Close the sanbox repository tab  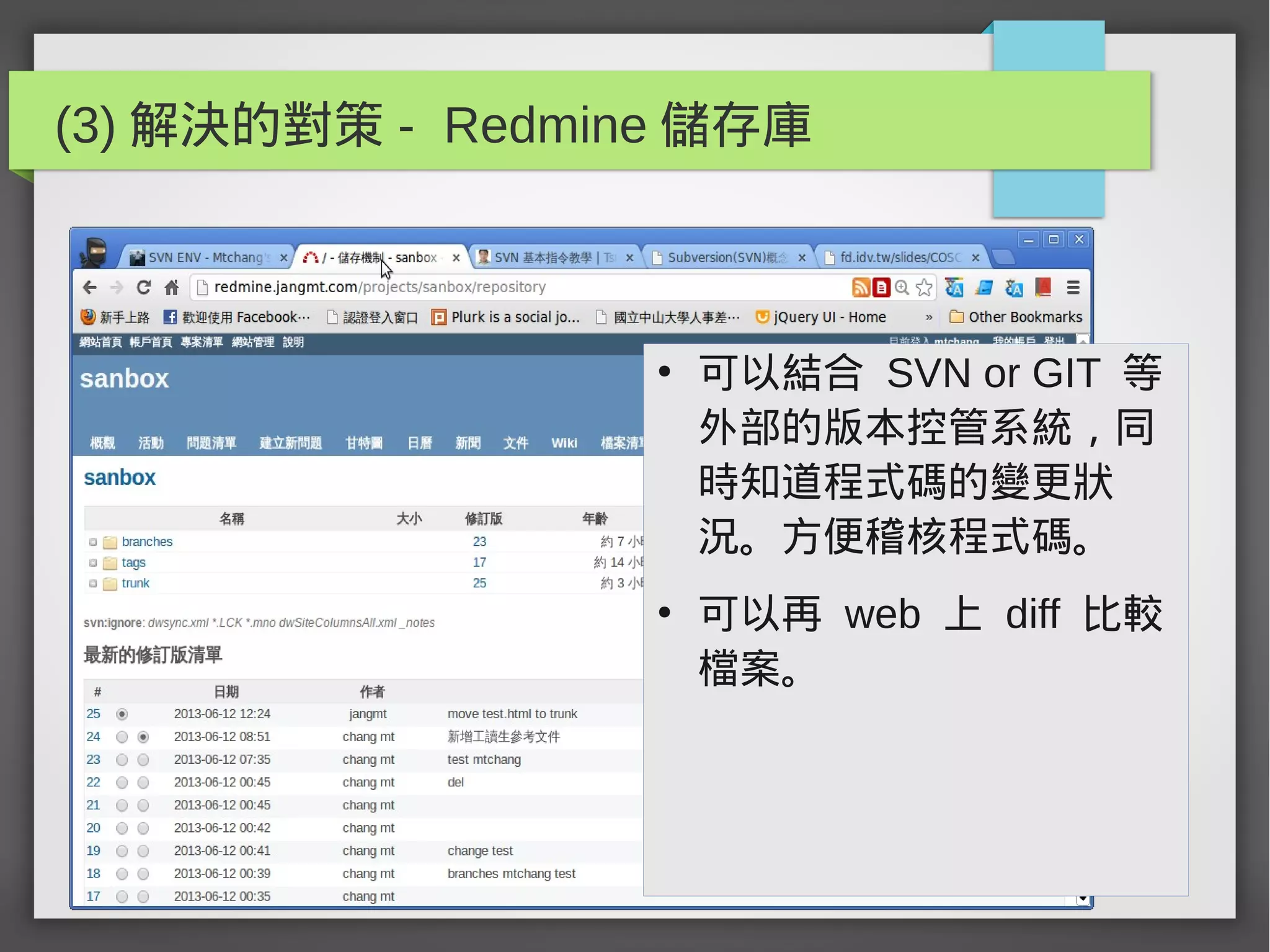[x=456, y=258]
